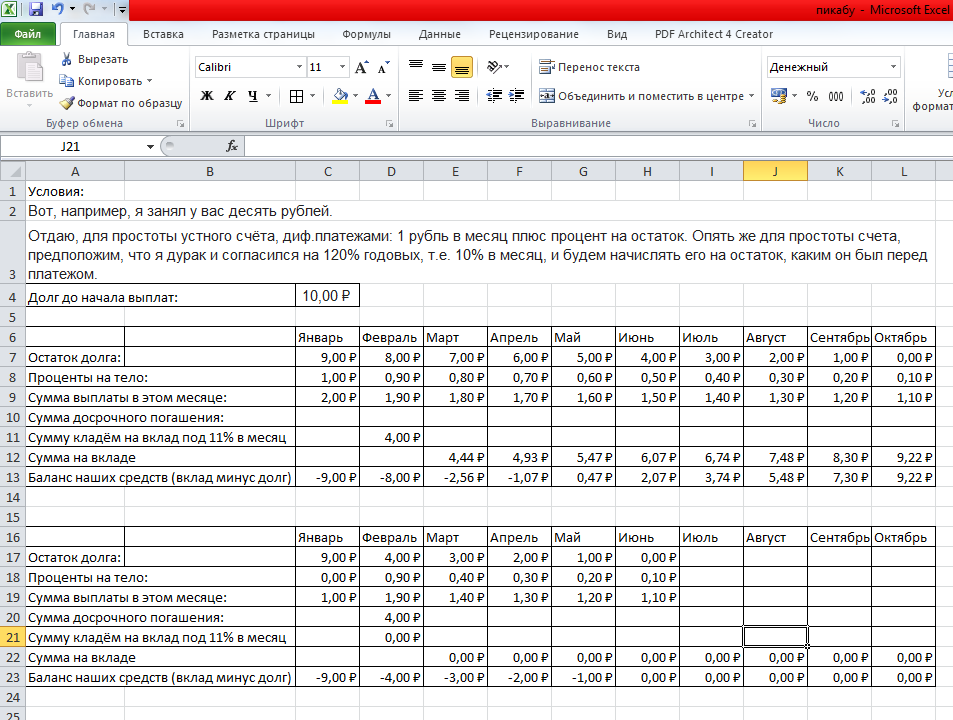The height and width of the screenshot is (720, 953).
Task: Click the Save icon in quick access toolbar
Action: coord(36,10)
